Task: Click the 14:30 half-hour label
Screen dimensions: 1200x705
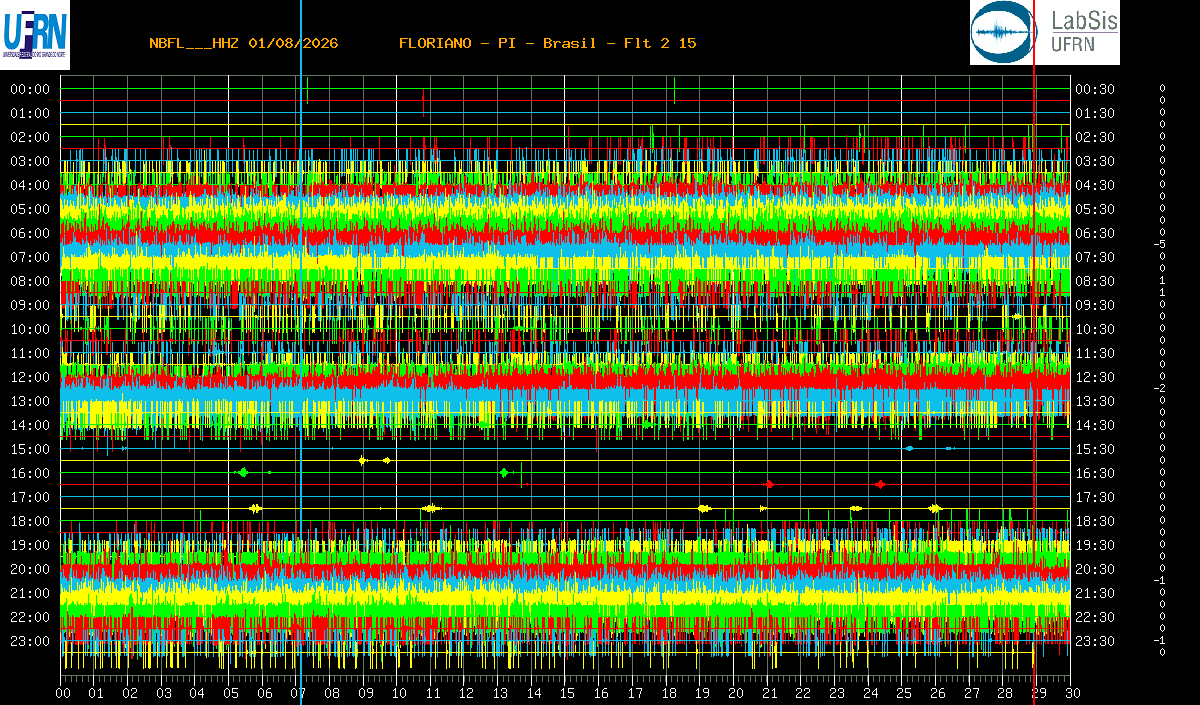Action: pyautogui.click(x=1094, y=425)
